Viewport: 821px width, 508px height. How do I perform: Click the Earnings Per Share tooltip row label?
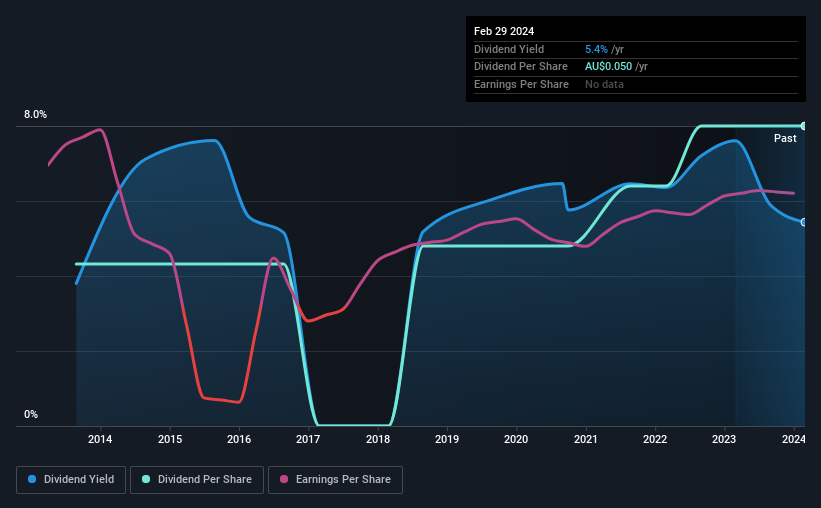pyautogui.click(x=521, y=84)
